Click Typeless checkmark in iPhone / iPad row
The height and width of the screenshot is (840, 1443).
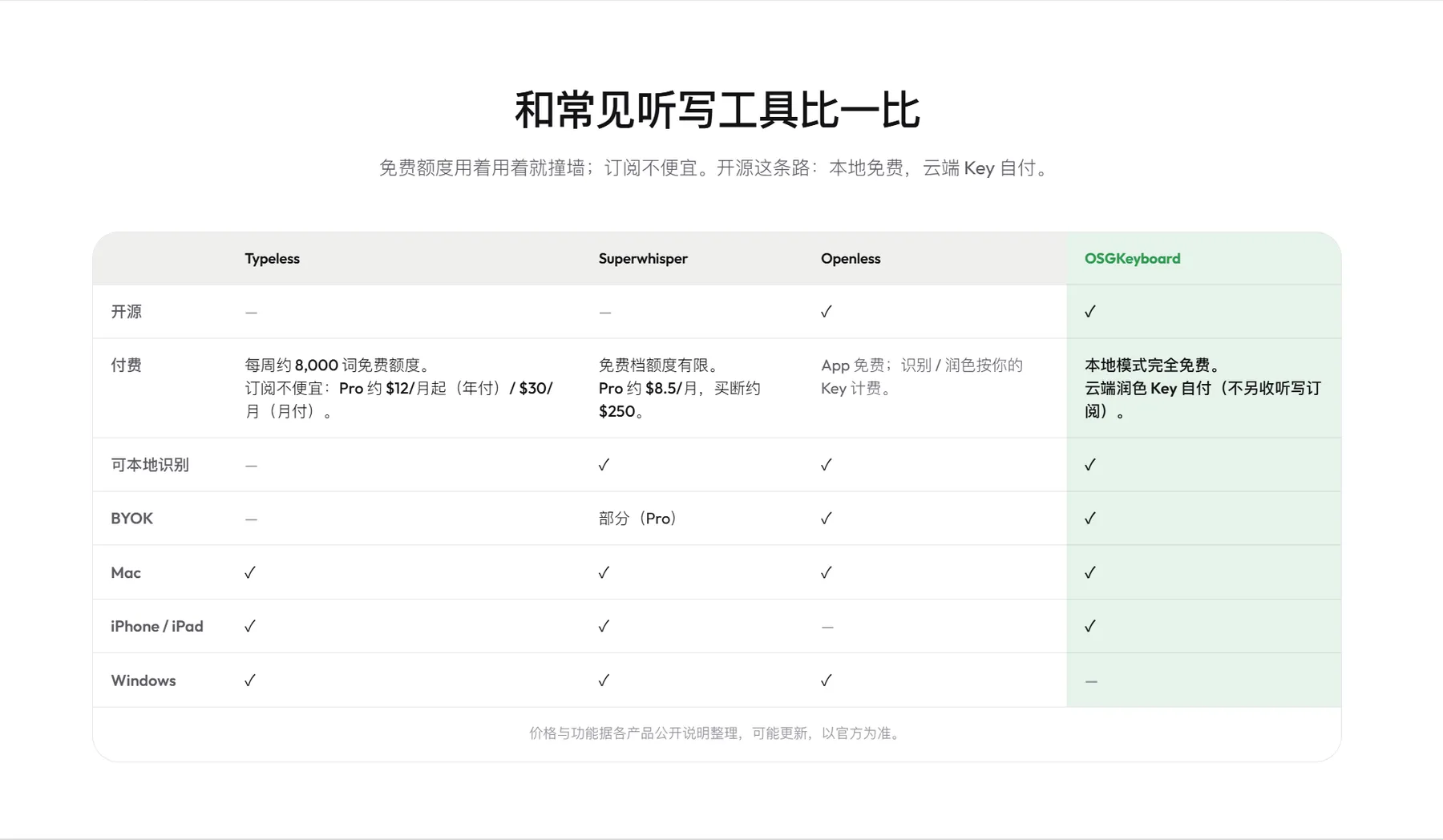coord(250,626)
